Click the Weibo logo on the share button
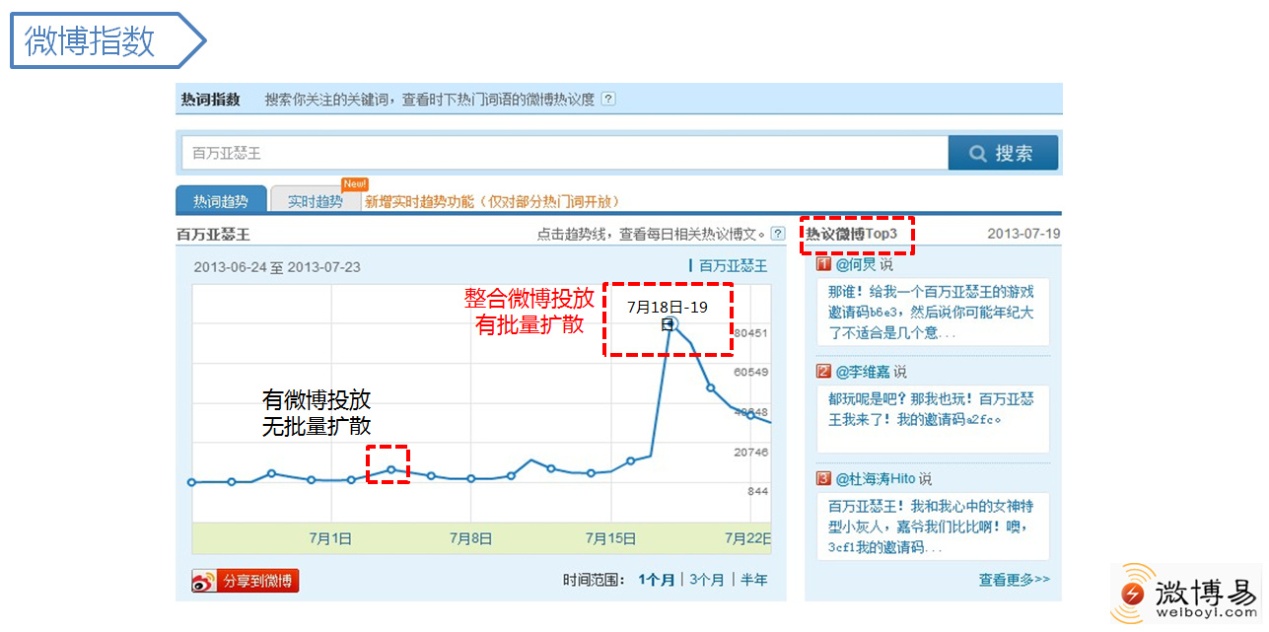The image size is (1269, 632). click(205, 580)
